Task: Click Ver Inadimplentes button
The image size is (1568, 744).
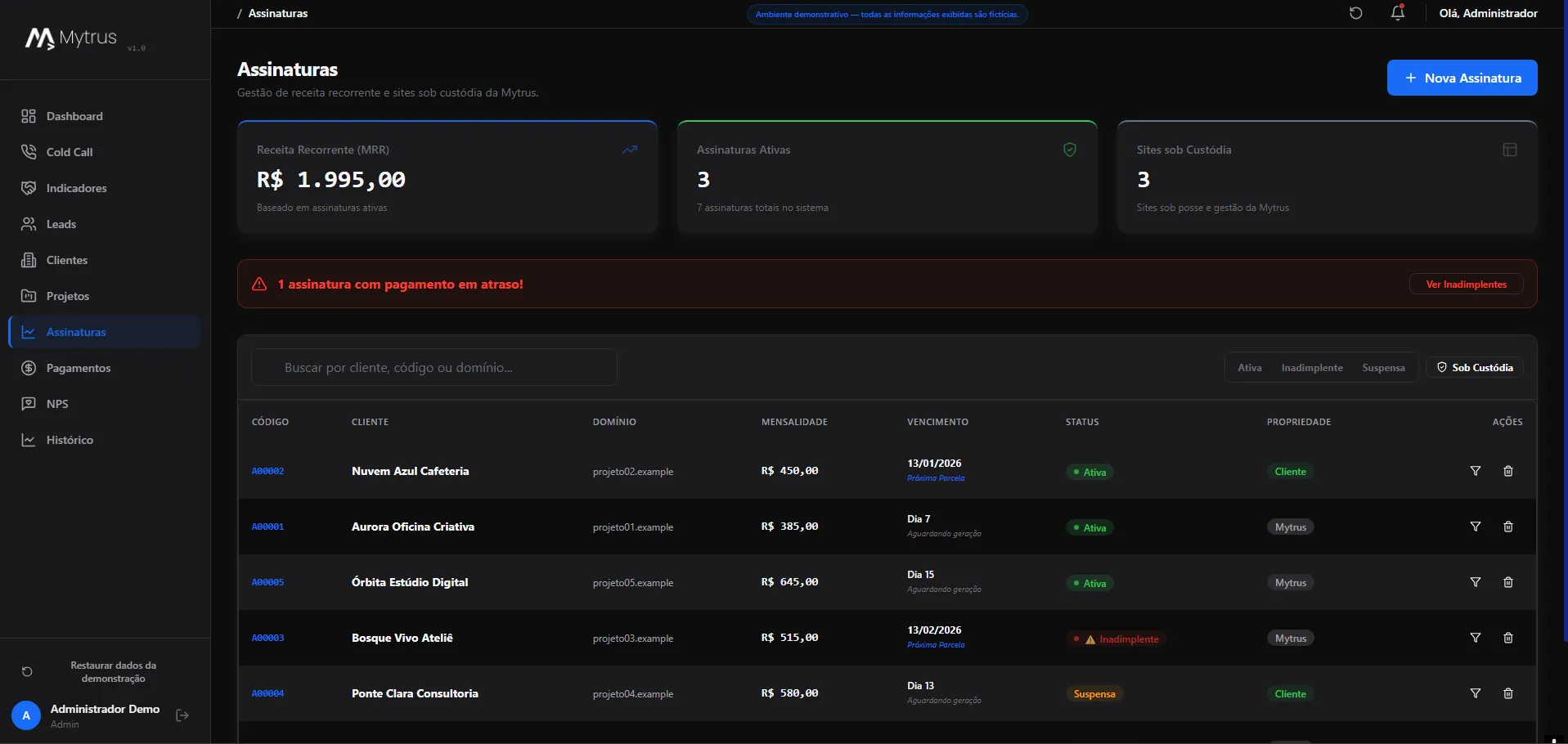Action: coord(1466,284)
